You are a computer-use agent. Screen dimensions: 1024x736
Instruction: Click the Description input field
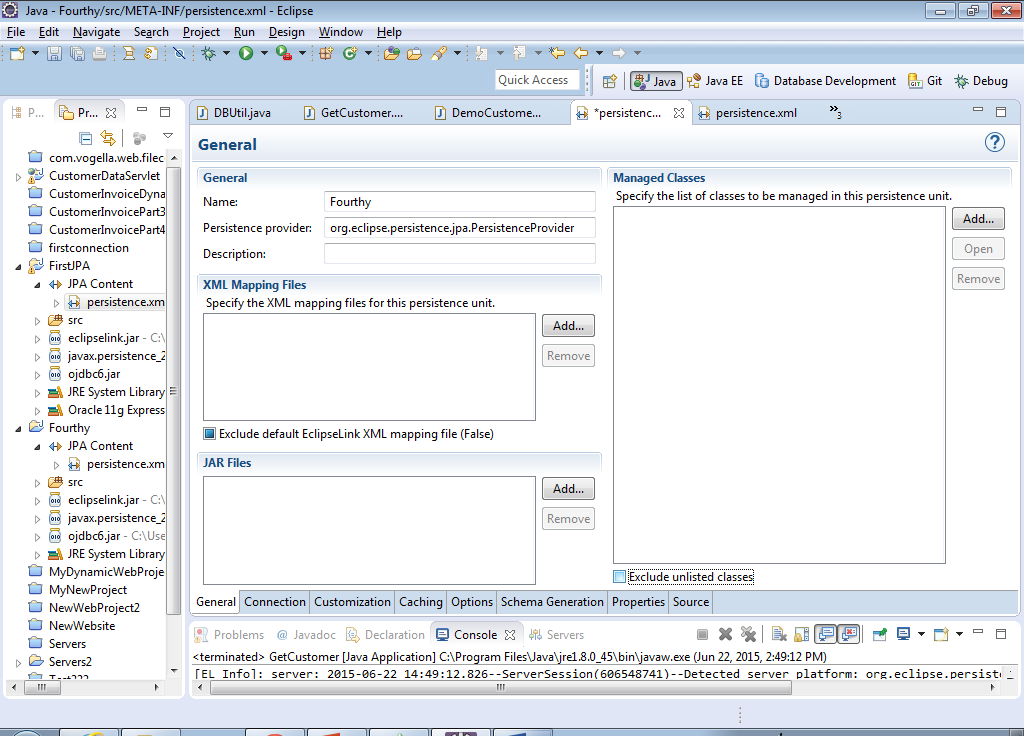459,254
